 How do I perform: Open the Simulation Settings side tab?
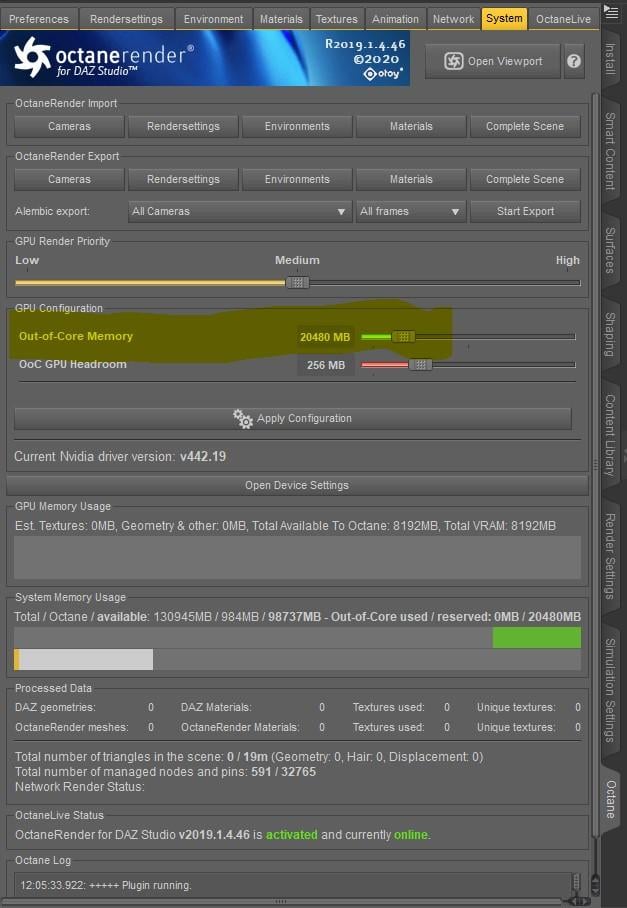(x=610, y=690)
